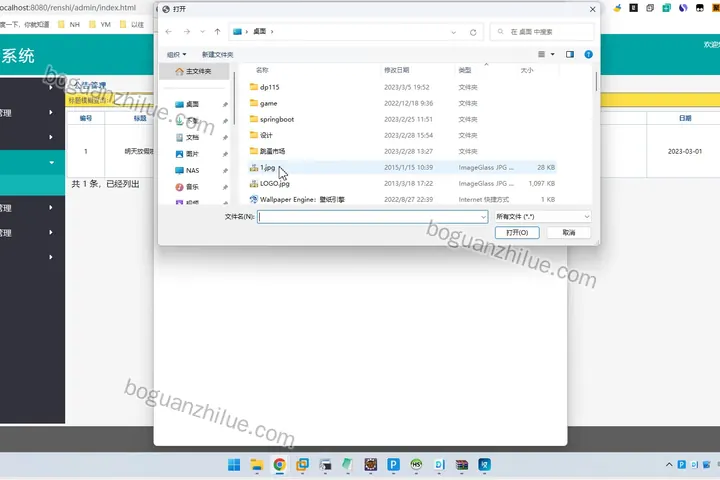Open WinRAR on the taskbar
The width and height of the screenshot is (720, 480).
[x=462, y=465]
